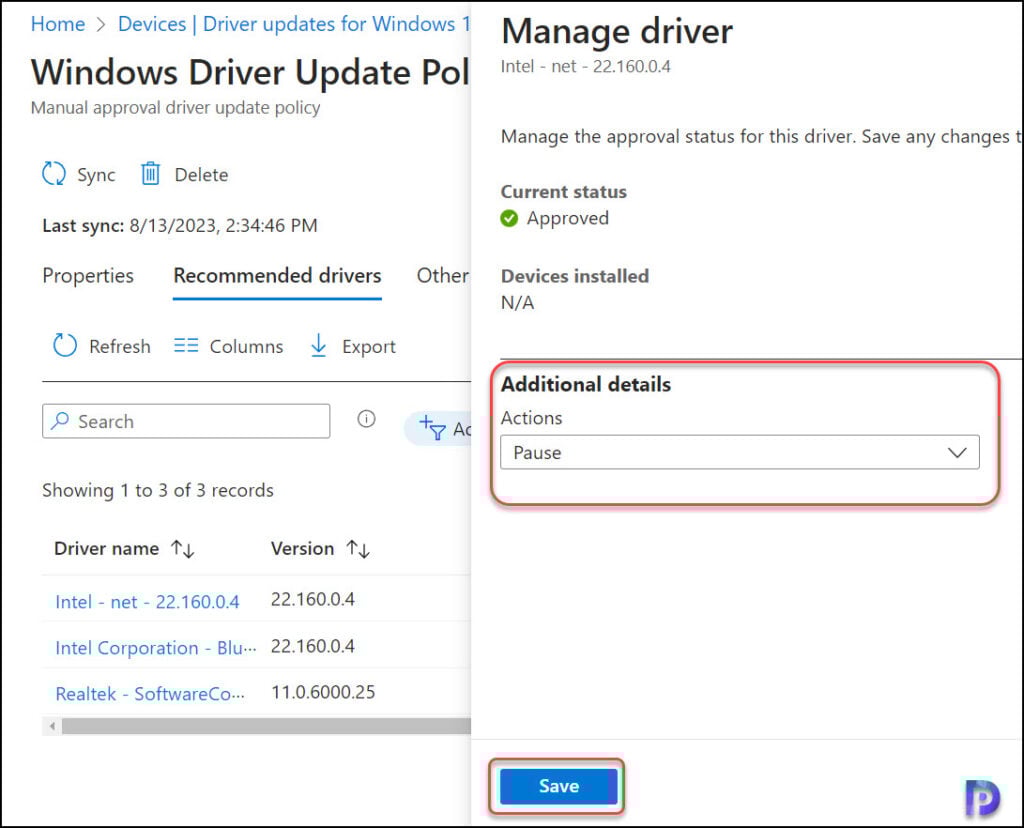This screenshot has width=1024, height=828.
Task: Click the Driver name column header
Action: [x=106, y=549]
